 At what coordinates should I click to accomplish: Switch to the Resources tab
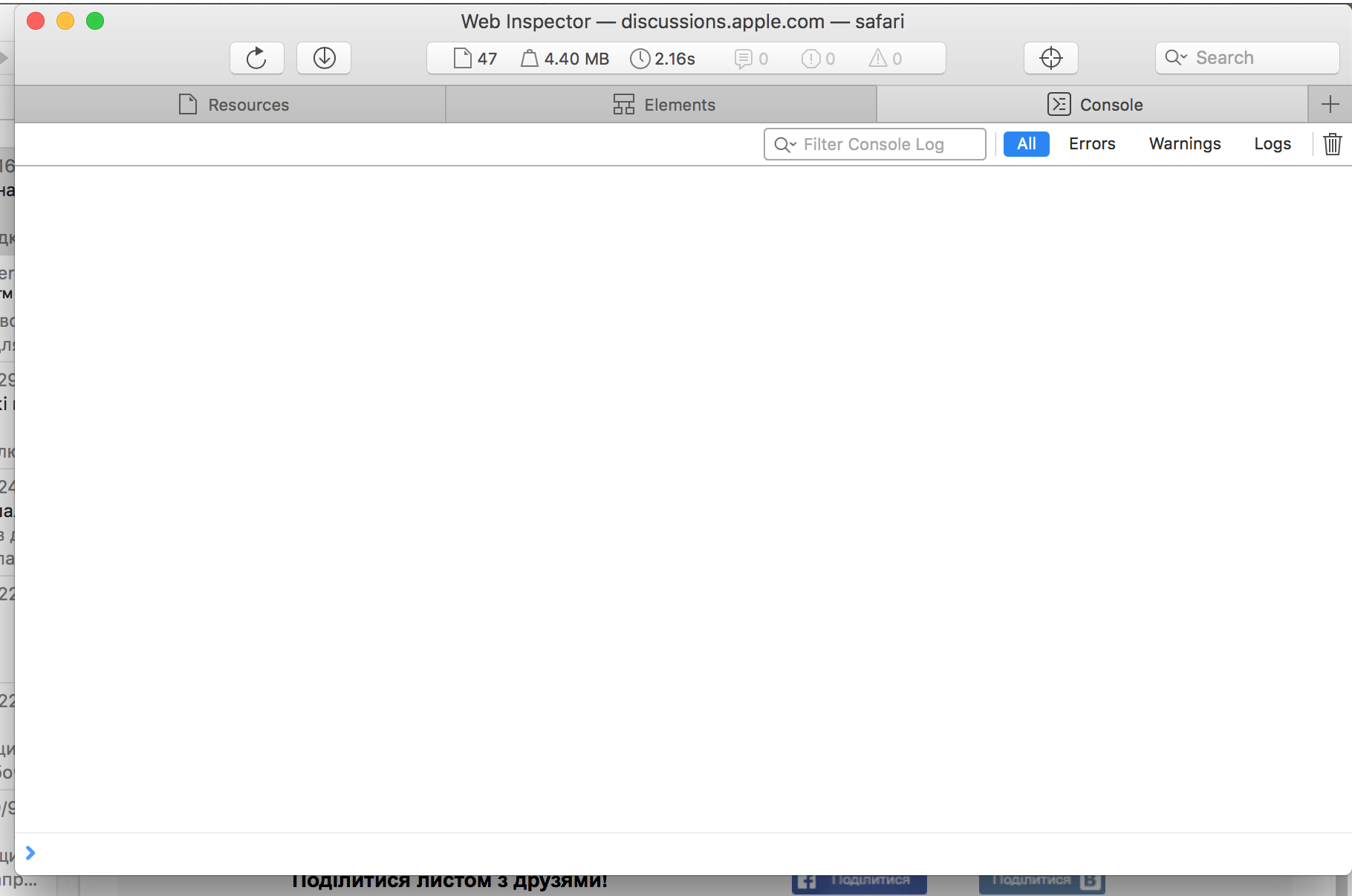(x=230, y=105)
